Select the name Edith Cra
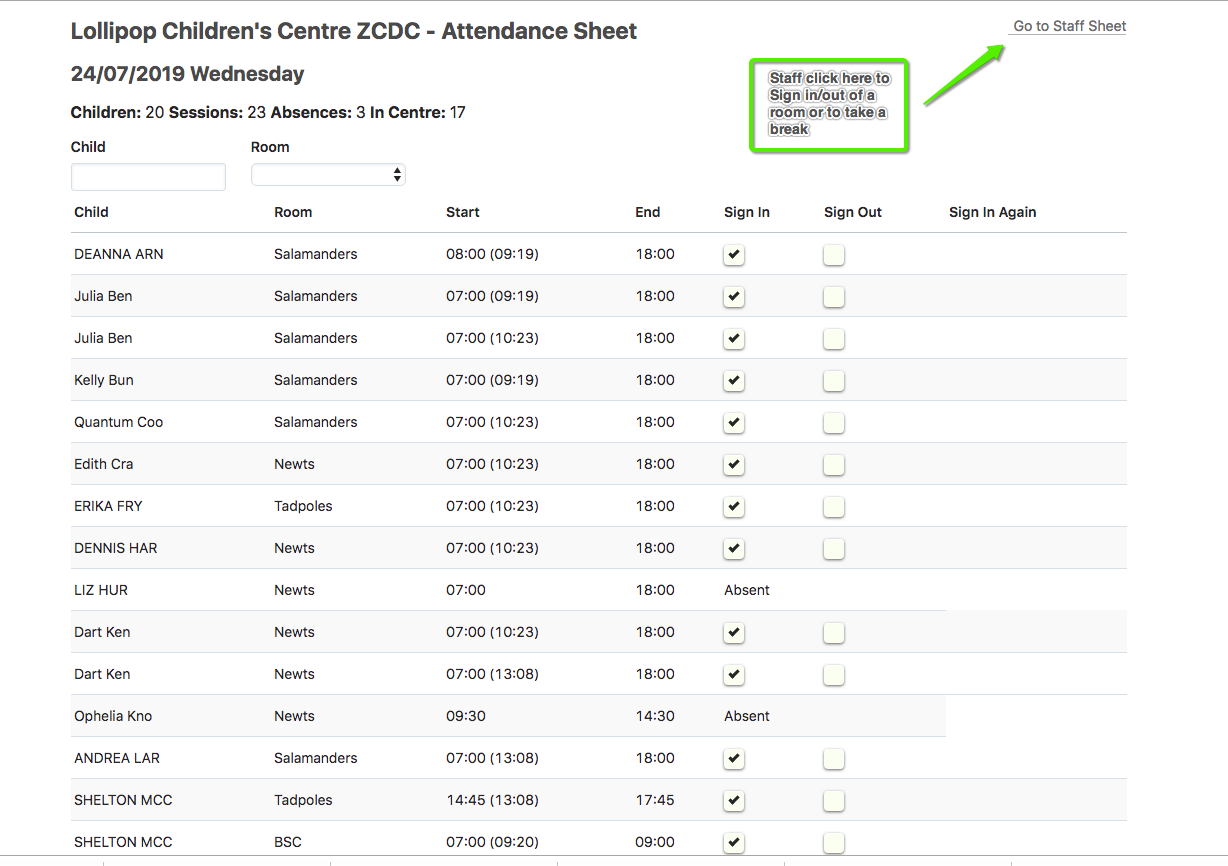The width and height of the screenshot is (1228, 866). 104,464
